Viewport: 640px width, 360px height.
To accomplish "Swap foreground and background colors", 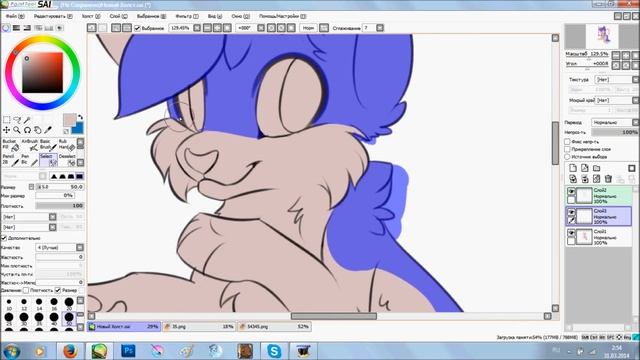I will click(x=80, y=117).
